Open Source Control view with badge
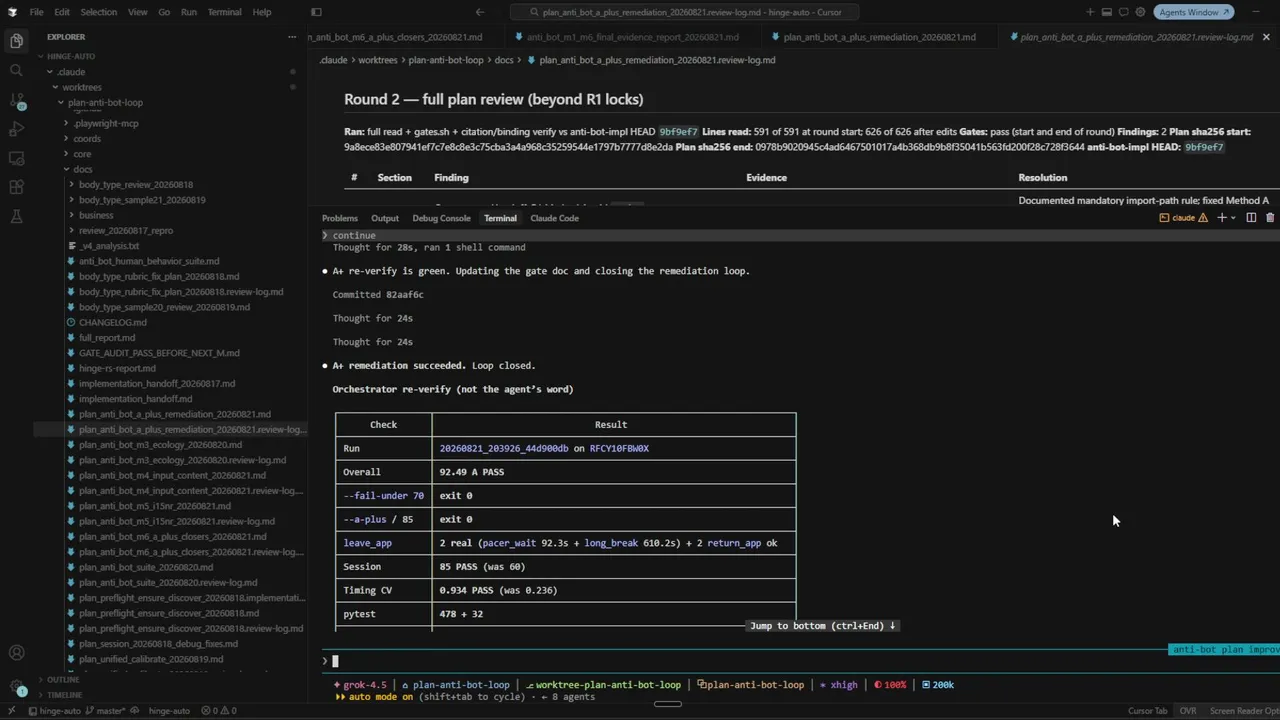This screenshot has height=720, width=1280. (x=16, y=100)
